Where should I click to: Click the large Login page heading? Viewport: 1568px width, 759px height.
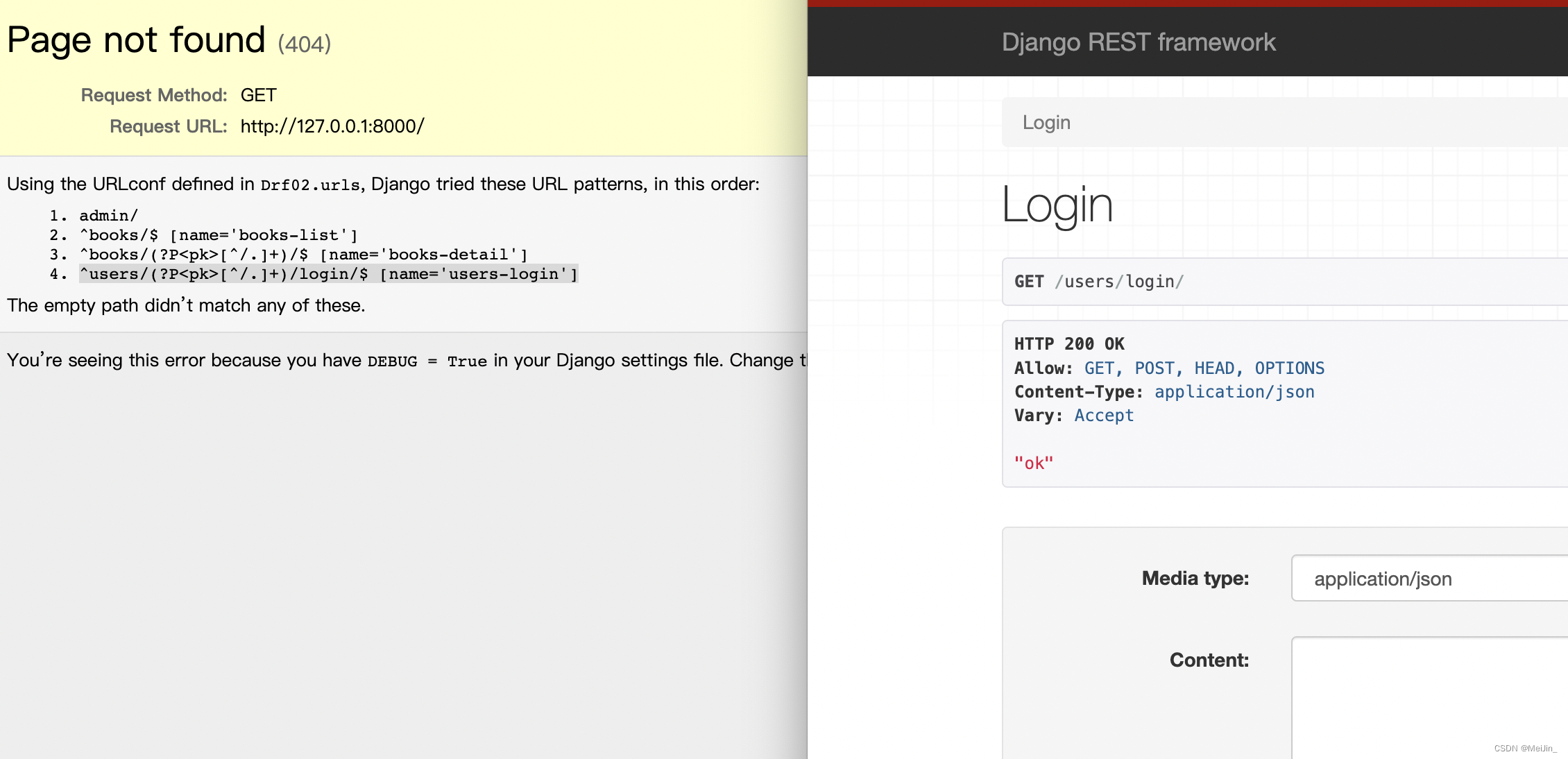click(1057, 205)
